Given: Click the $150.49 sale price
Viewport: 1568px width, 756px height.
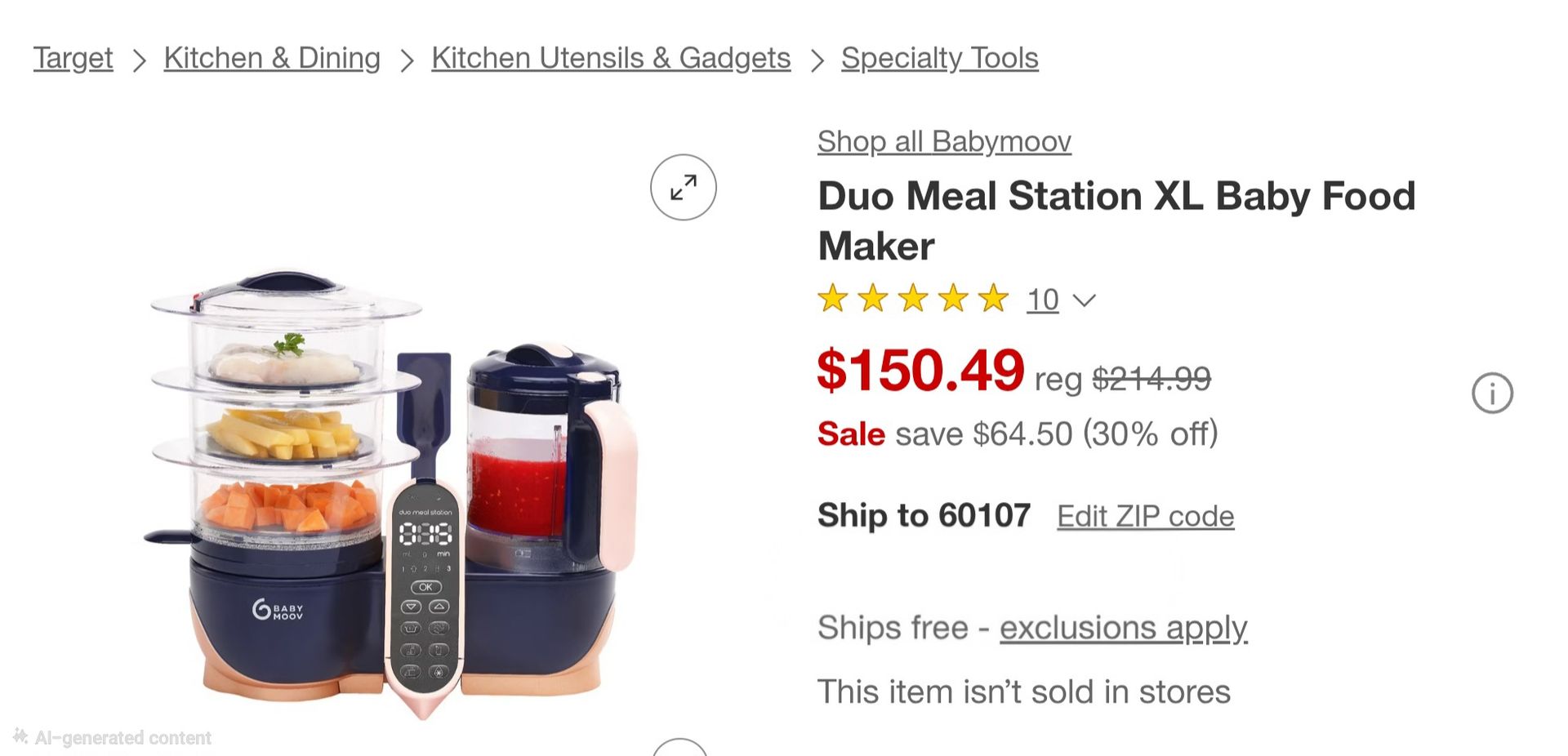Looking at the screenshot, I should [x=920, y=371].
